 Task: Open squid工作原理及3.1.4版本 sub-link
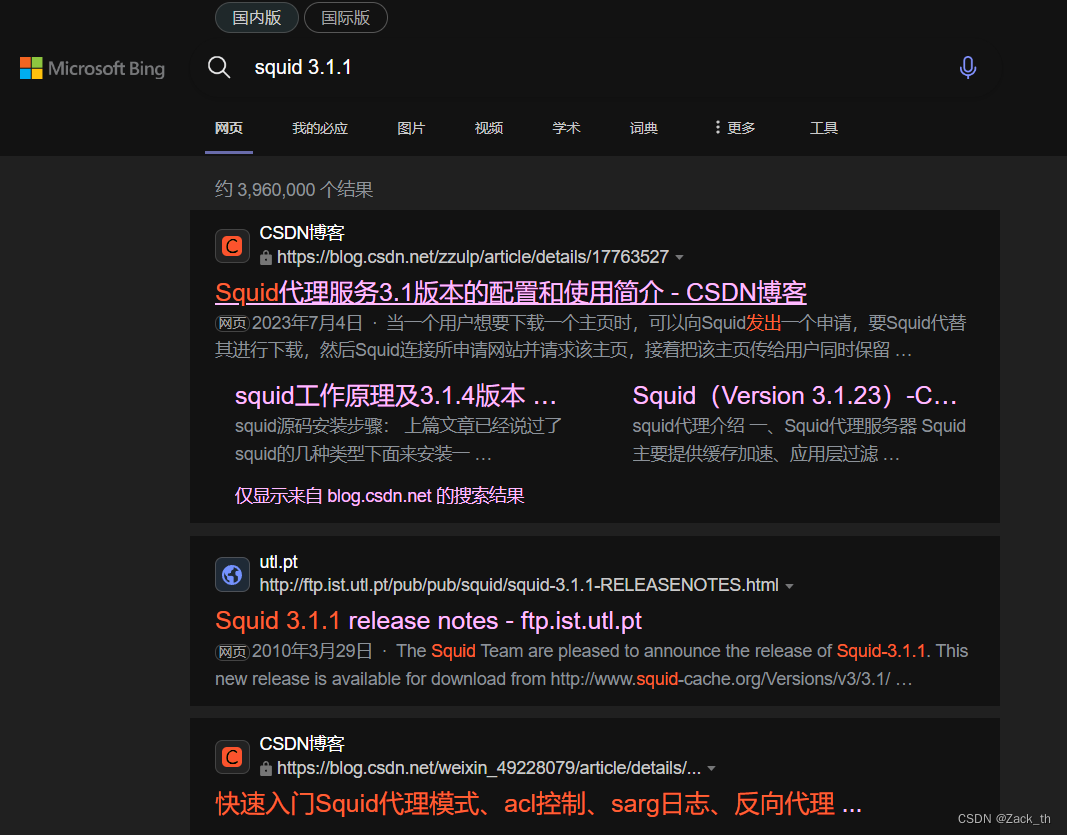click(x=395, y=395)
